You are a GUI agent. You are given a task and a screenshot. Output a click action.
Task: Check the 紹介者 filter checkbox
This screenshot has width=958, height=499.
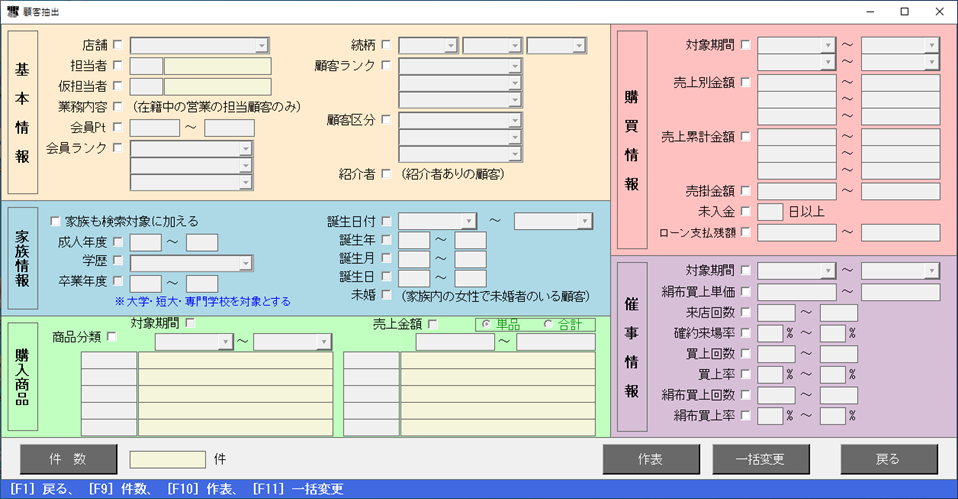click(x=386, y=174)
